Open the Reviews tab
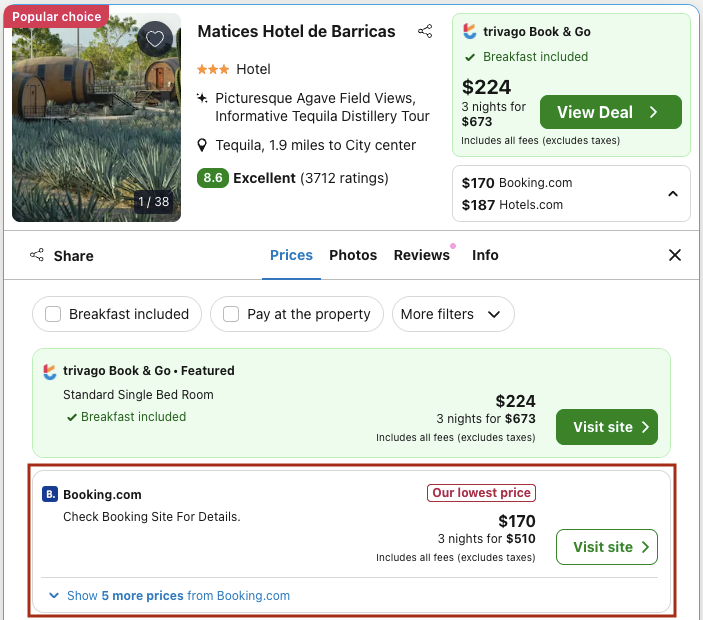Screen dimensions: 703x620 (x=421, y=255)
